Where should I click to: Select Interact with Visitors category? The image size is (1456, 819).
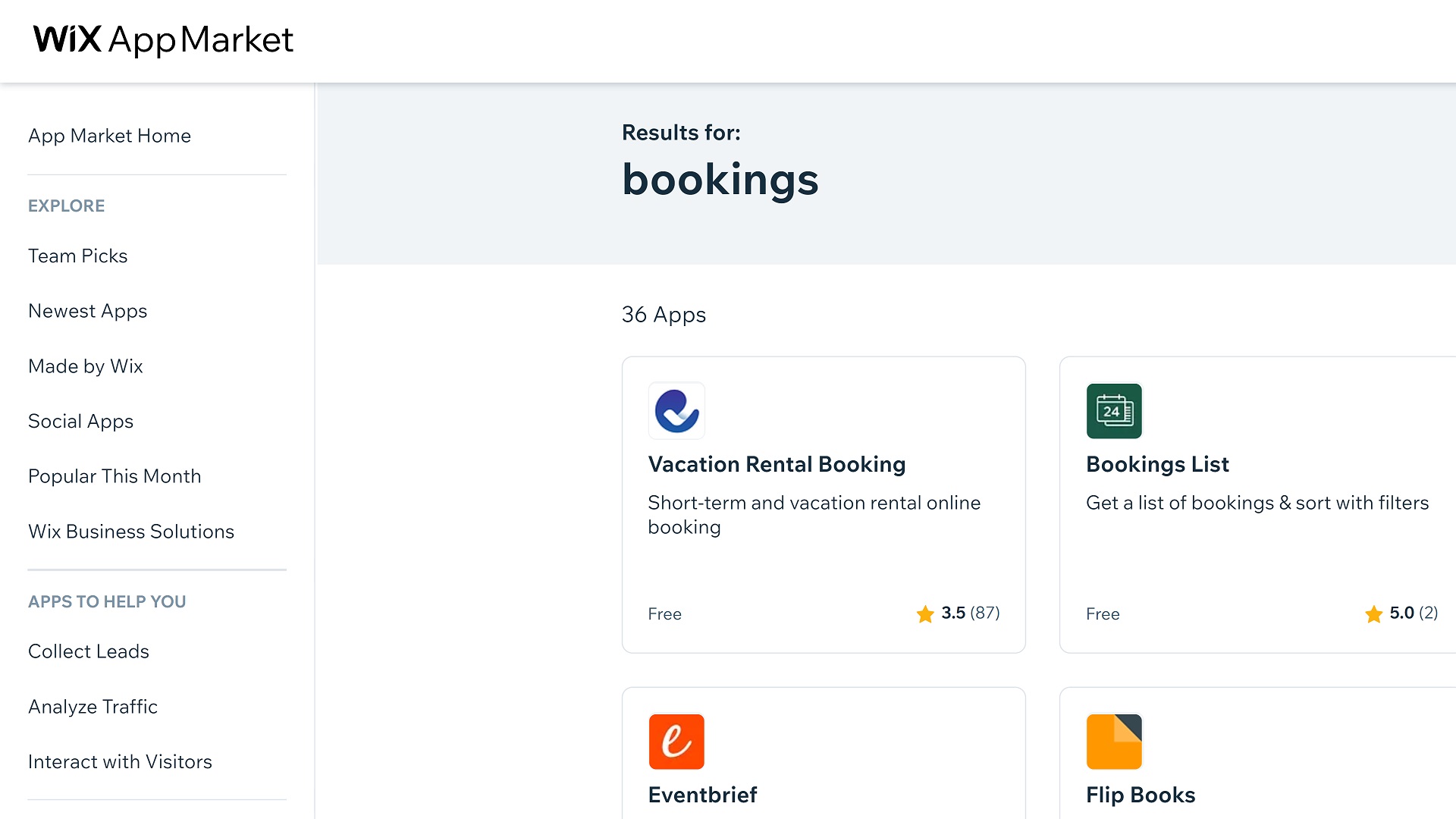pos(120,761)
